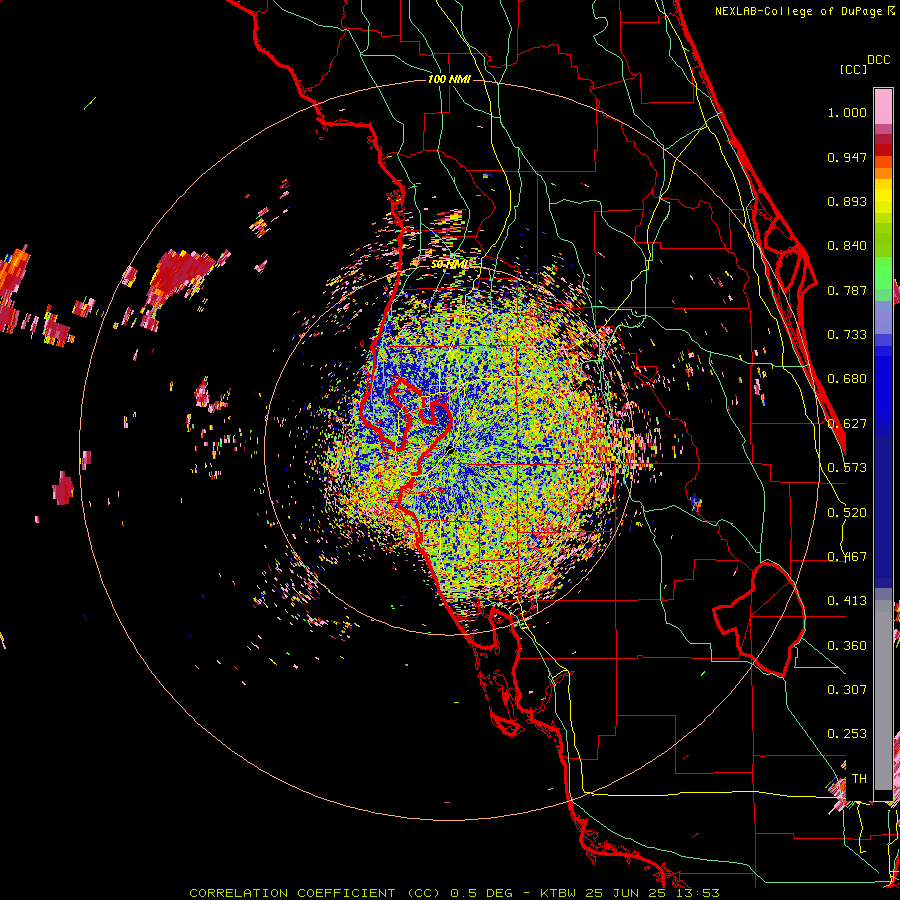The width and height of the screenshot is (900, 900).
Task: Pick the gray swatch beside 0.307
Action: coord(883,697)
